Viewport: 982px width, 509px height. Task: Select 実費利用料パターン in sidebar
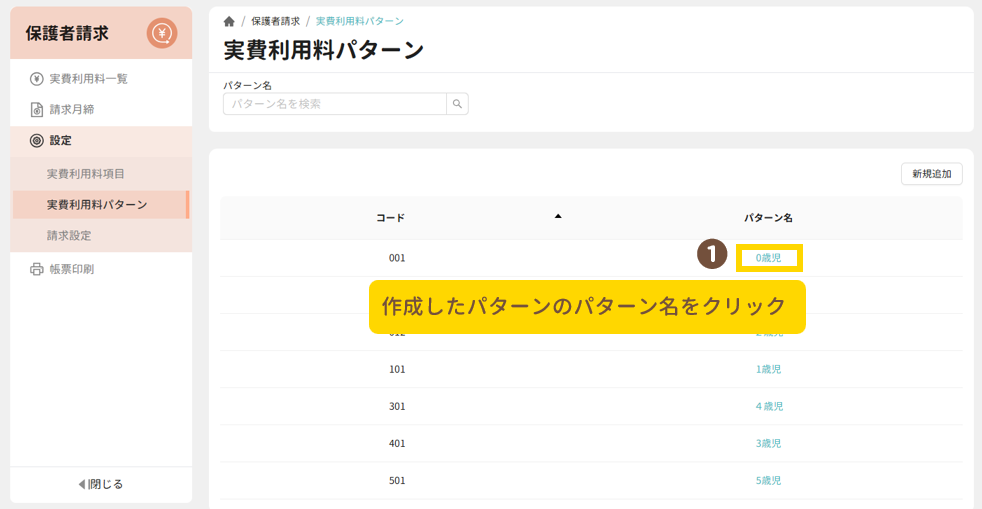point(97,205)
